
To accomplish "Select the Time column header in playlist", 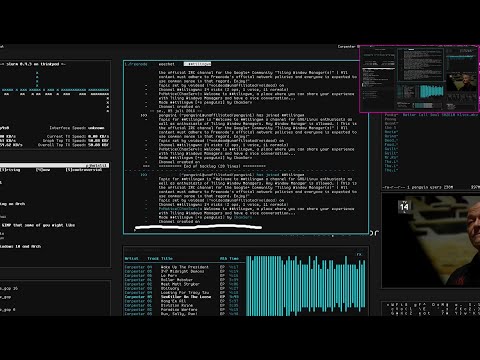I will pos(234,259).
